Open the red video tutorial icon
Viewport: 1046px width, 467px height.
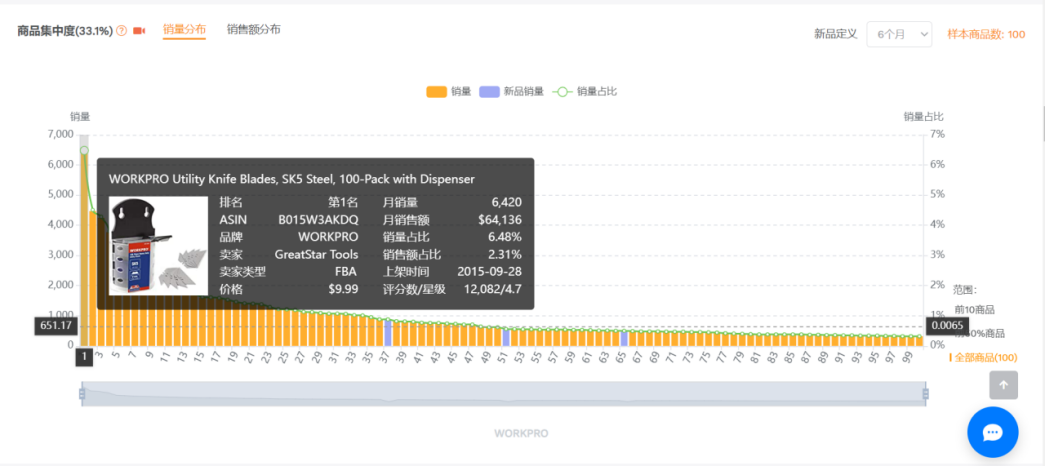(139, 31)
